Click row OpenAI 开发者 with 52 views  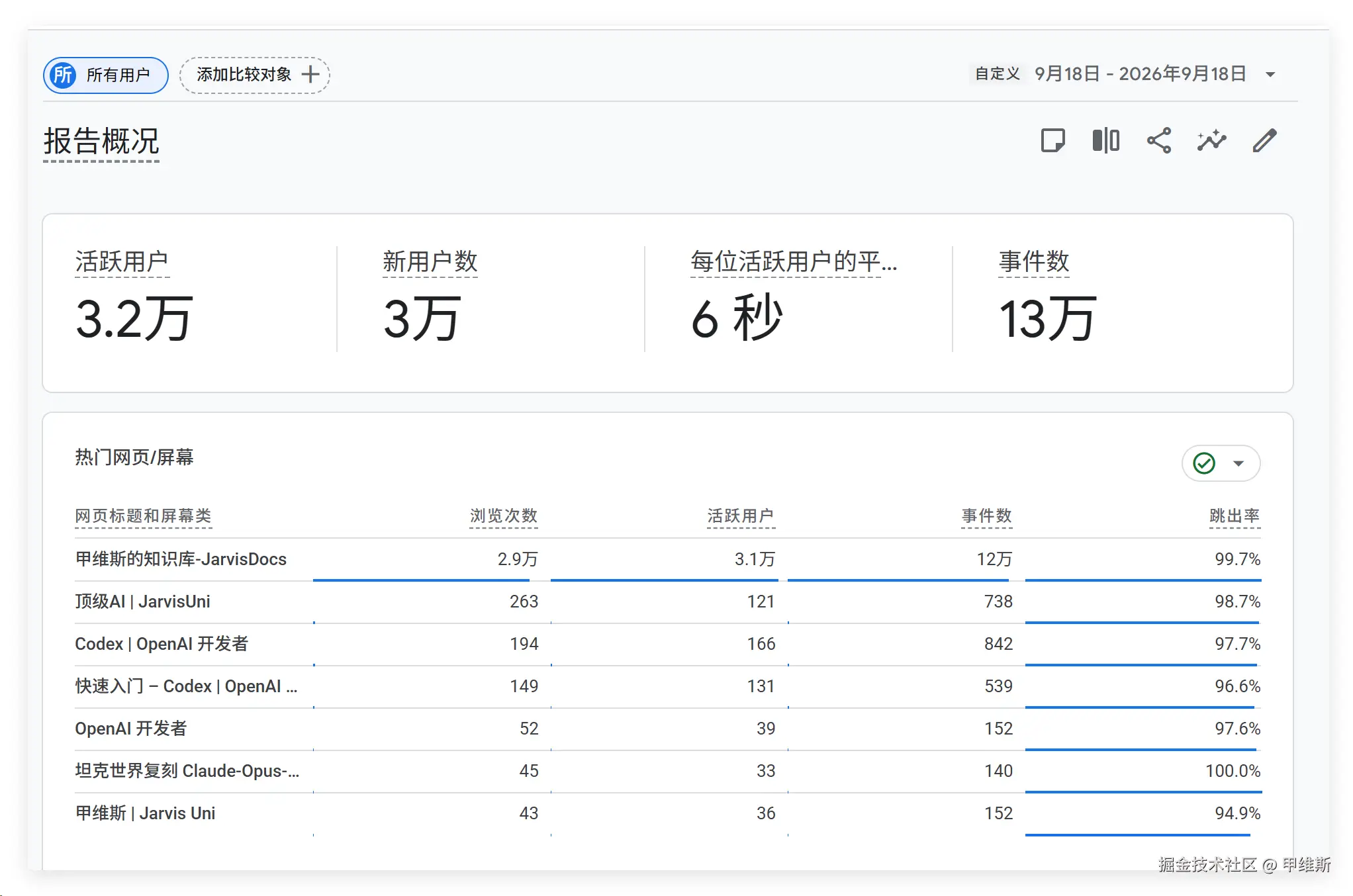coord(668,729)
